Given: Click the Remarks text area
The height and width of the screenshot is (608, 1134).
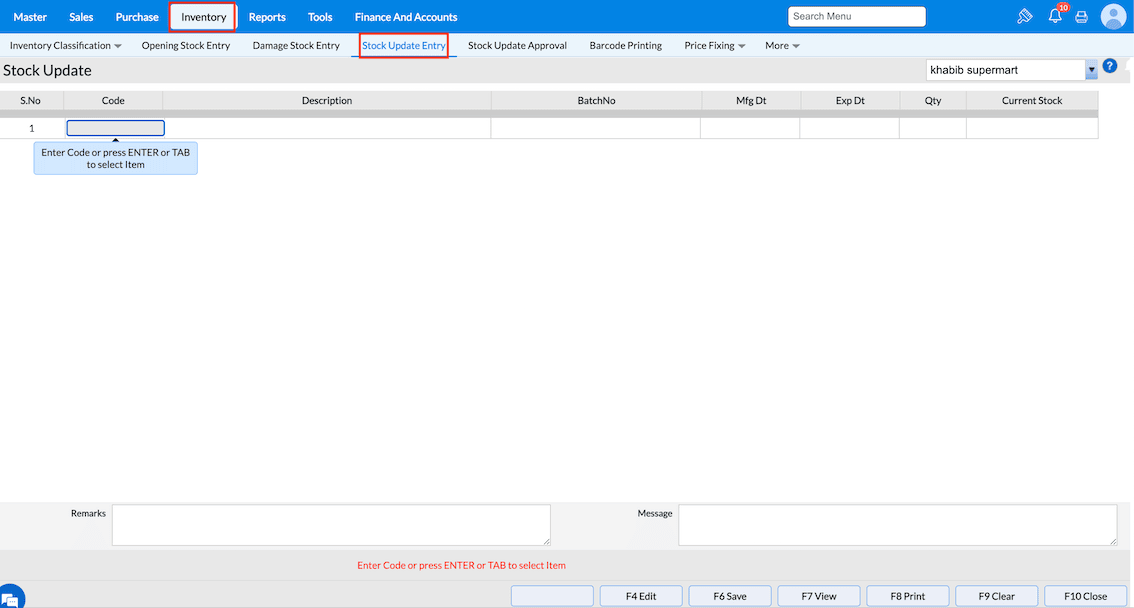Looking at the screenshot, I should point(331,525).
